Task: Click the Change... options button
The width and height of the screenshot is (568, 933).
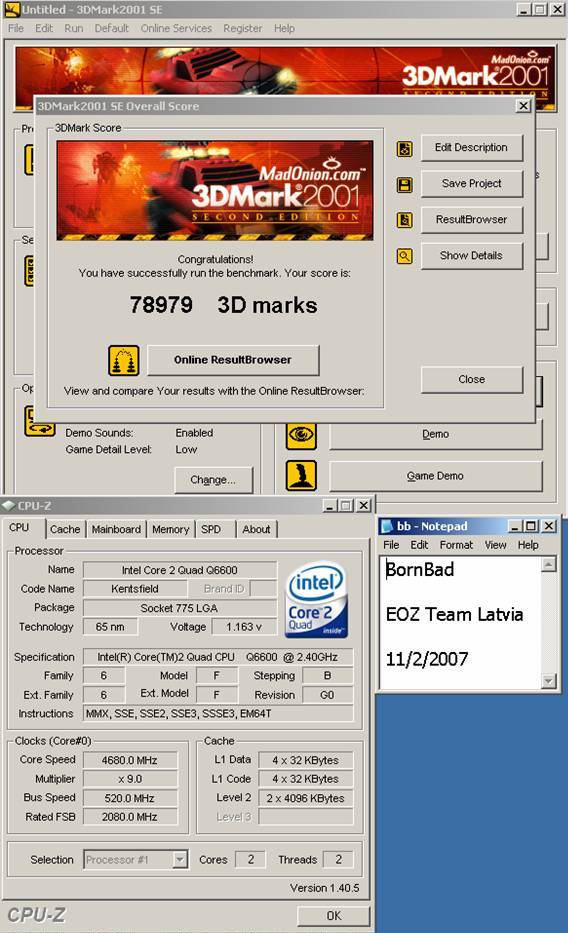Action: (214, 480)
